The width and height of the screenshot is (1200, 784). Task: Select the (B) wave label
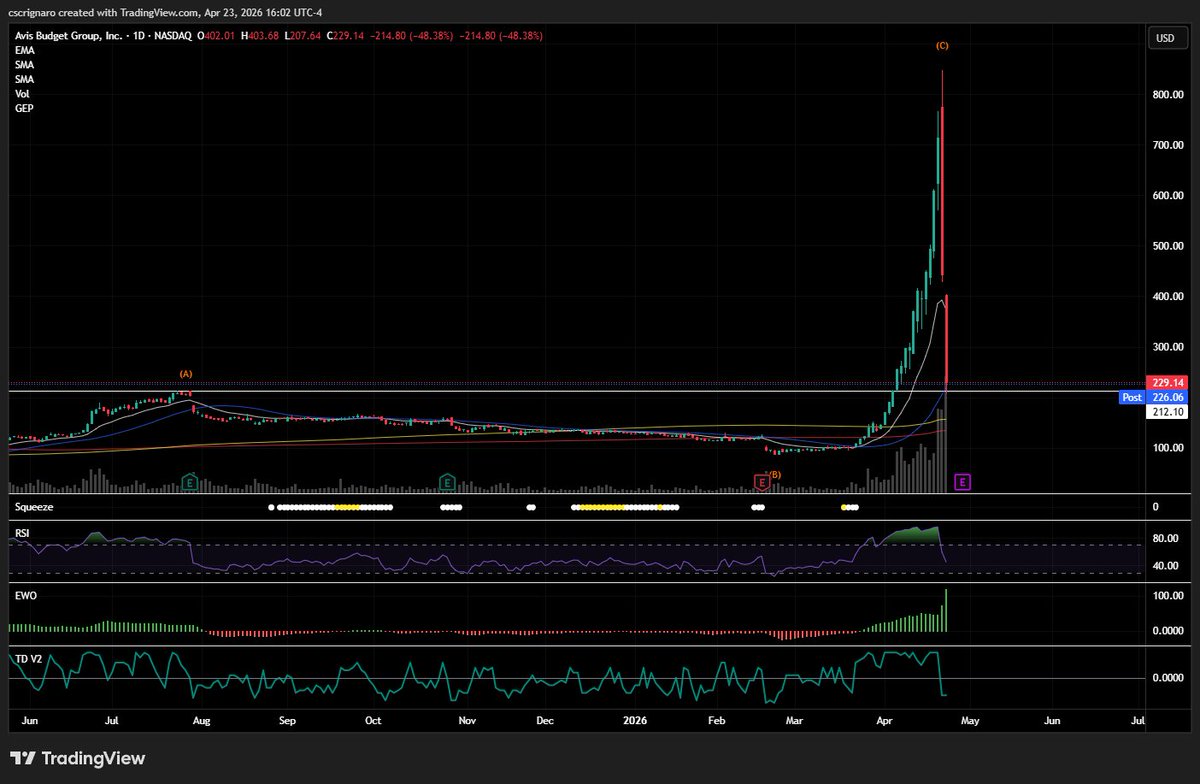774,474
